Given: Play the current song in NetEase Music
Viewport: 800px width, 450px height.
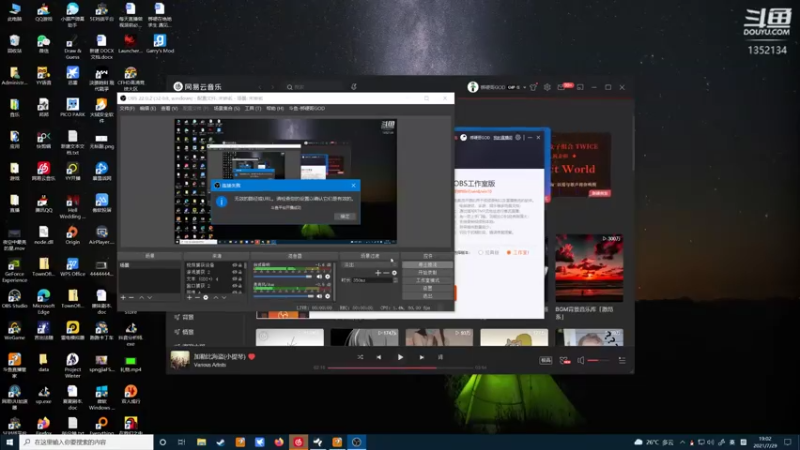Looking at the screenshot, I should coord(400,357).
